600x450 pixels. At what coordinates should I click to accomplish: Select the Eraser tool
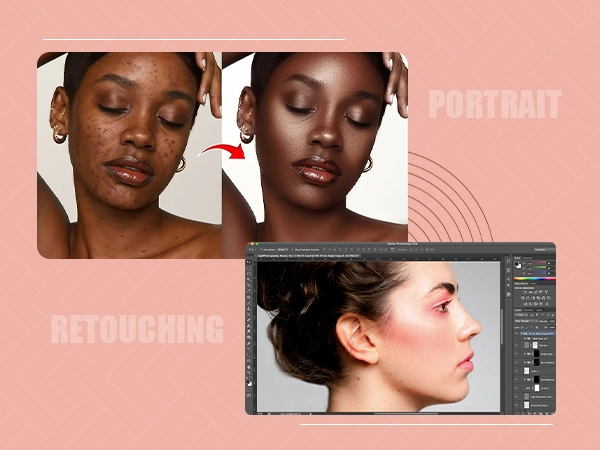249,320
